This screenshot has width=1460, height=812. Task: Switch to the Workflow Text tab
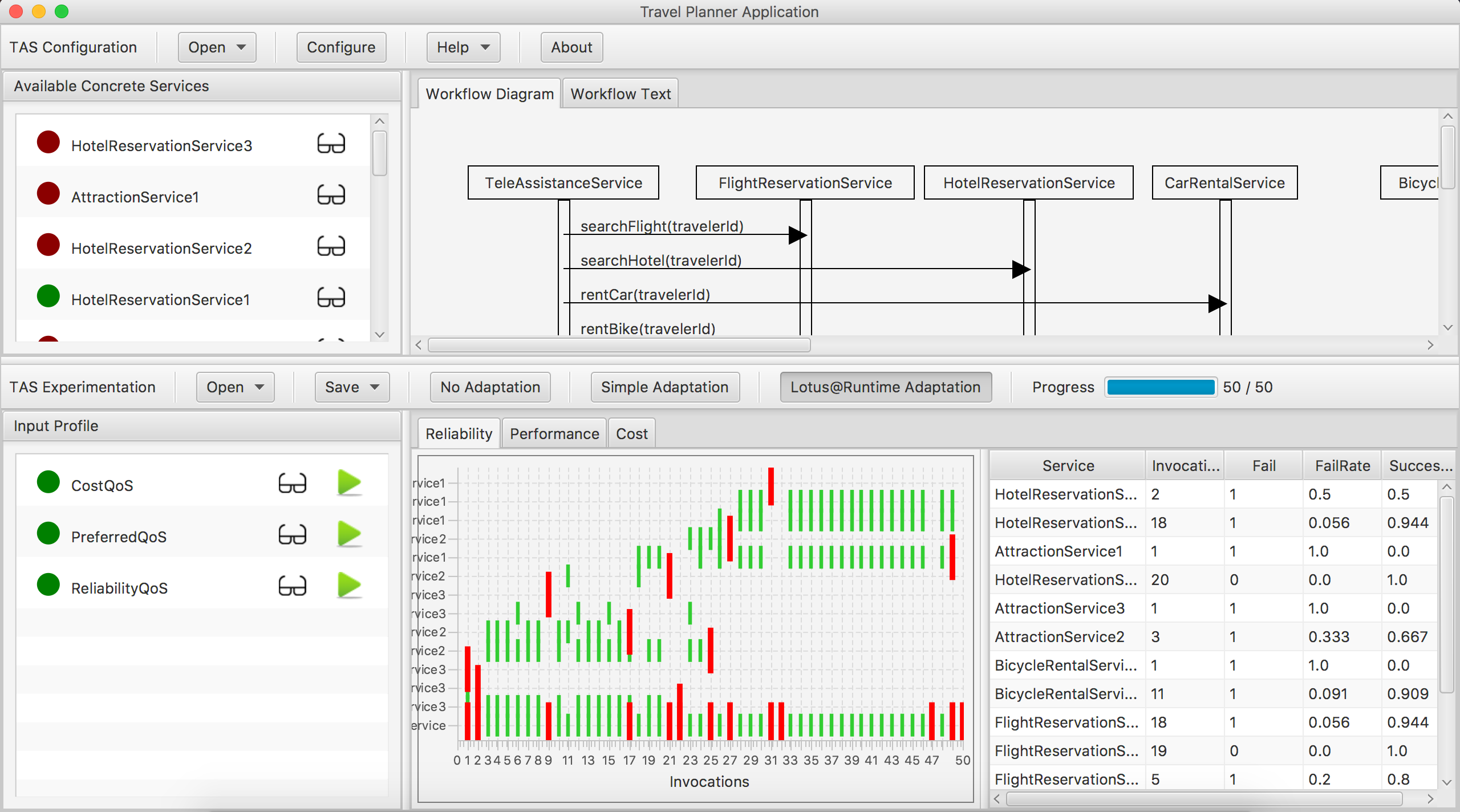click(x=620, y=94)
